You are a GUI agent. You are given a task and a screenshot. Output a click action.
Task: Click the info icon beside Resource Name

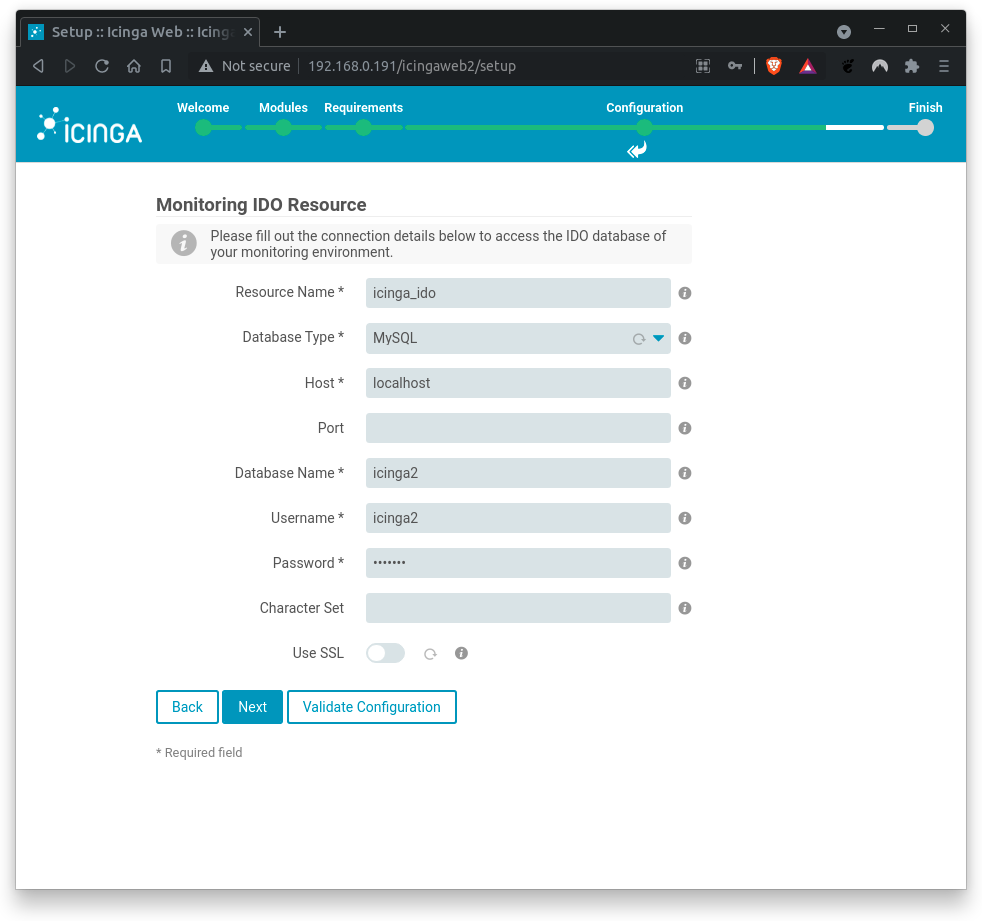(x=684, y=293)
